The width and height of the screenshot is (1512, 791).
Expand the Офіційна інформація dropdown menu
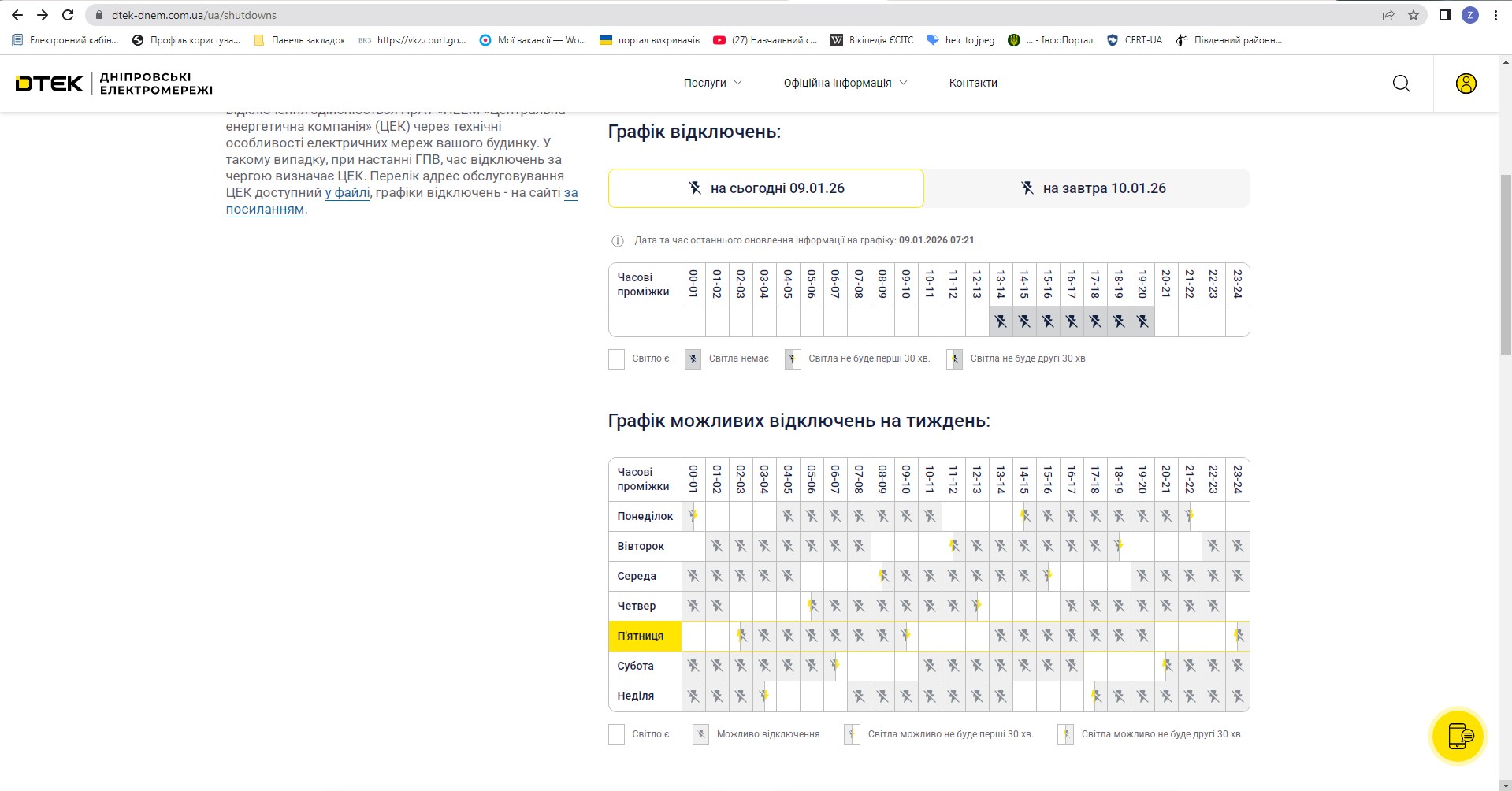[x=845, y=83]
